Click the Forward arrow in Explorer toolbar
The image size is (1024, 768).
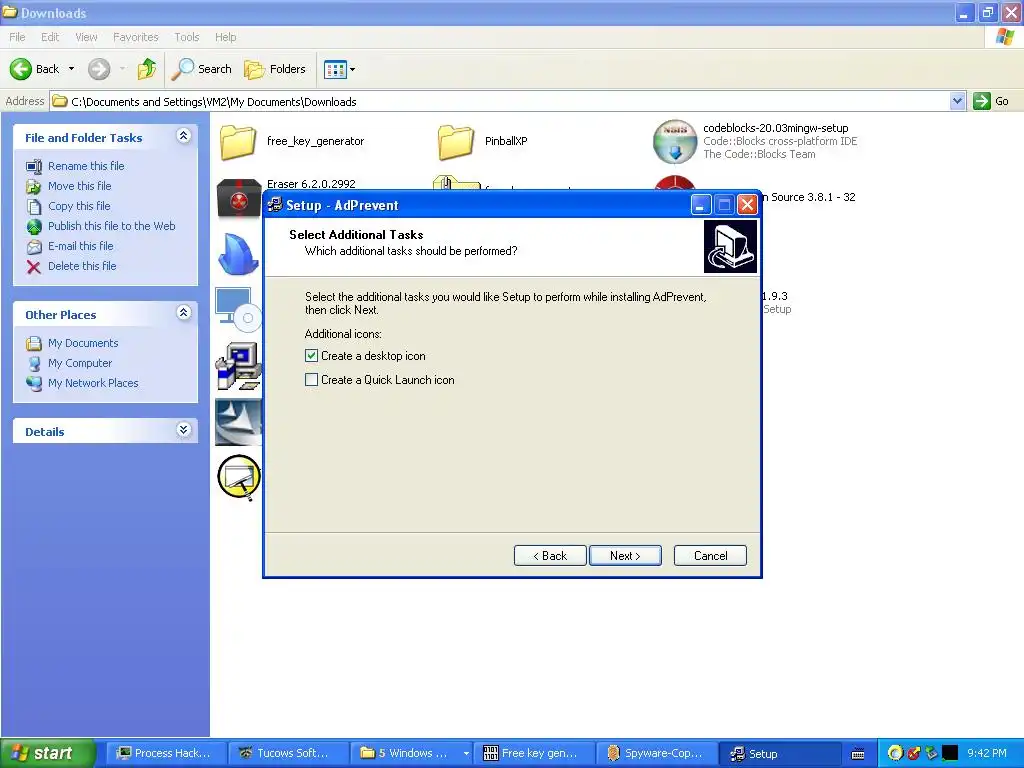click(x=99, y=69)
